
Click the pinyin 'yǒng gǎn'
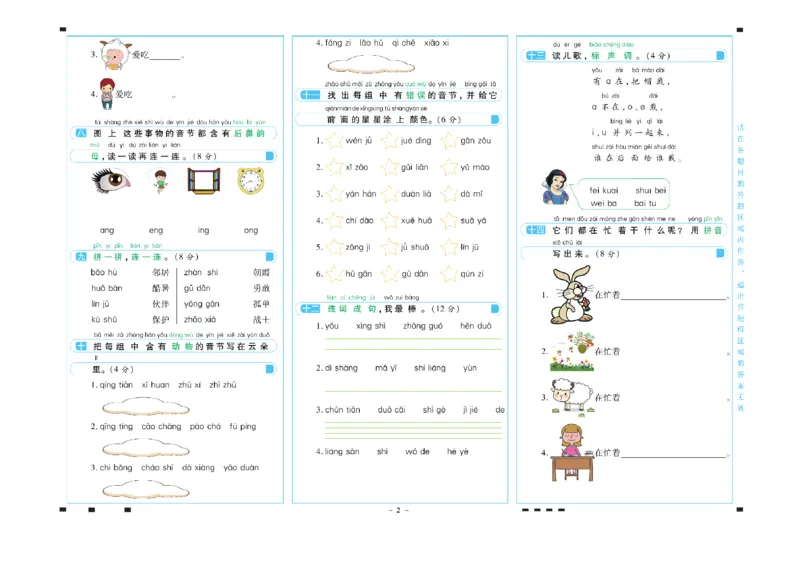[202, 304]
